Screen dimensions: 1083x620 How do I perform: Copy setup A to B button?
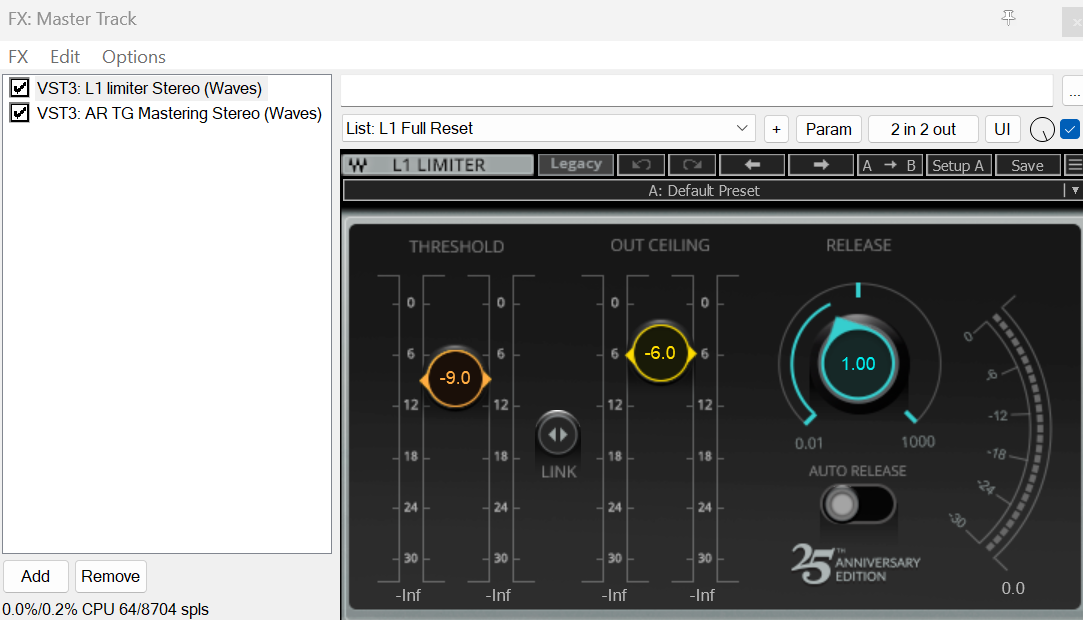coord(890,165)
